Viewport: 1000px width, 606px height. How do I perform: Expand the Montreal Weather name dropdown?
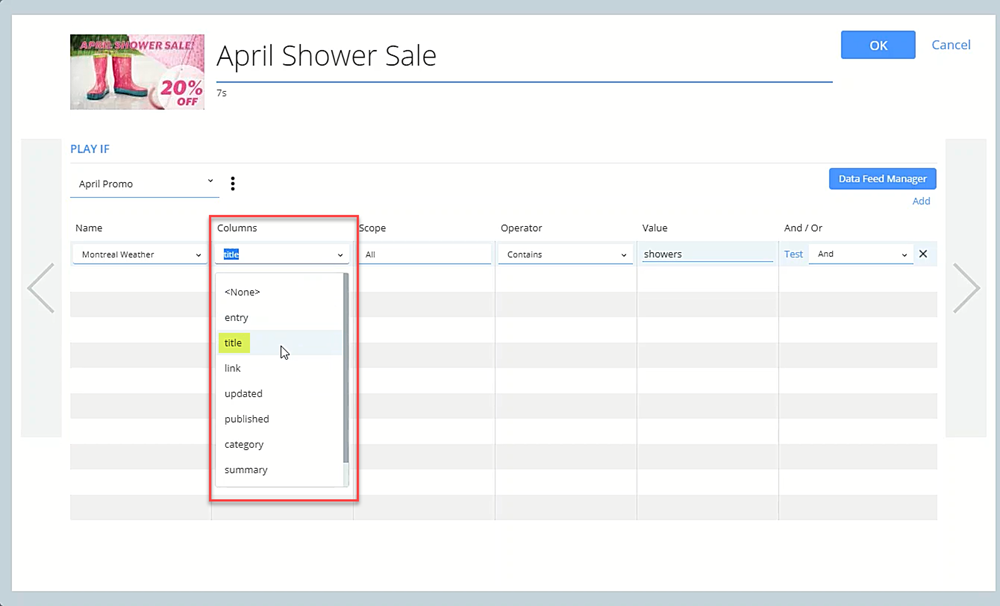click(140, 255)
